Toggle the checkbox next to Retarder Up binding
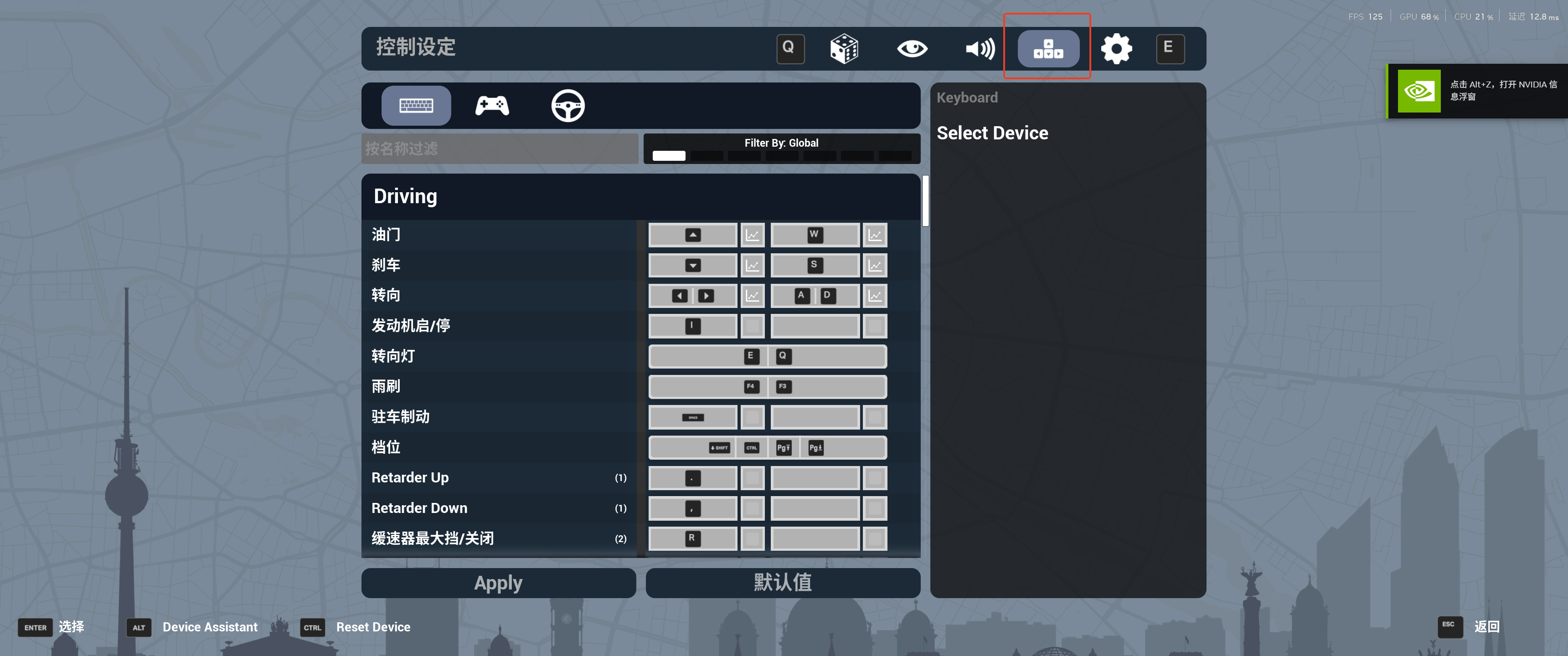The image size is (1568, 656). click(x=753, y=478)
